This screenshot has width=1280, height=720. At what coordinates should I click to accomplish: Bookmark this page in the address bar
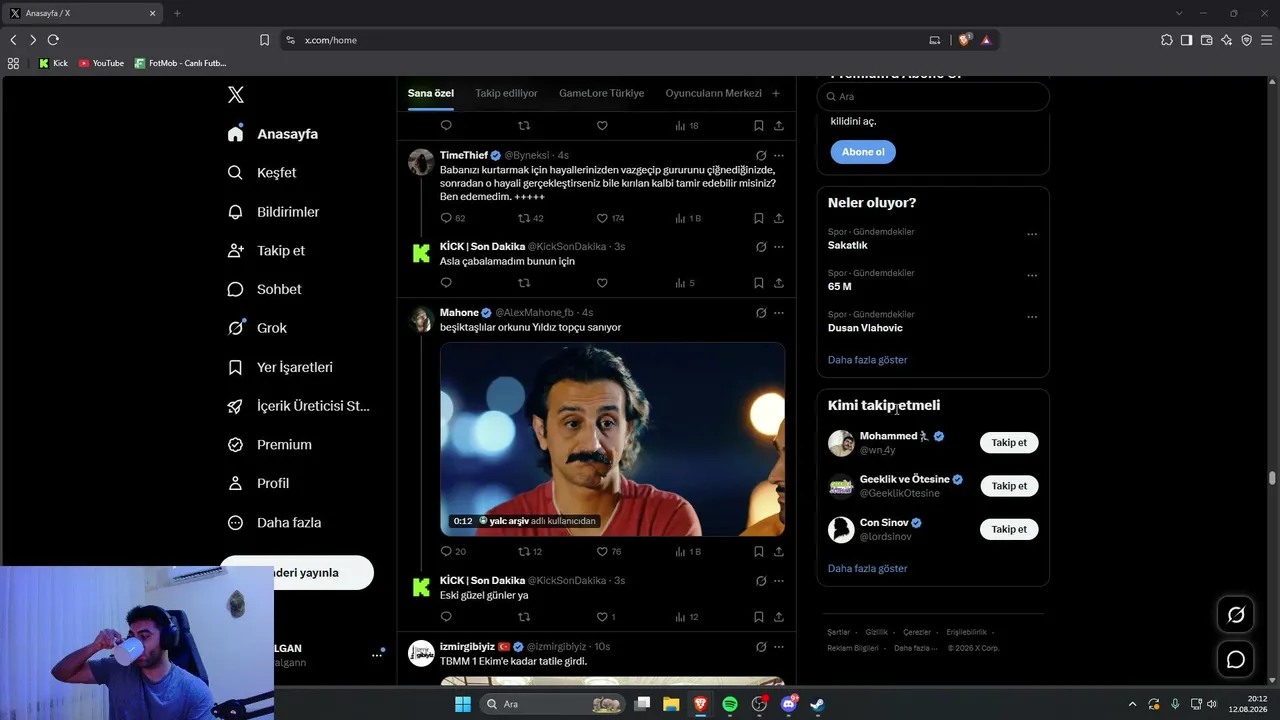(x=264, y=40)
